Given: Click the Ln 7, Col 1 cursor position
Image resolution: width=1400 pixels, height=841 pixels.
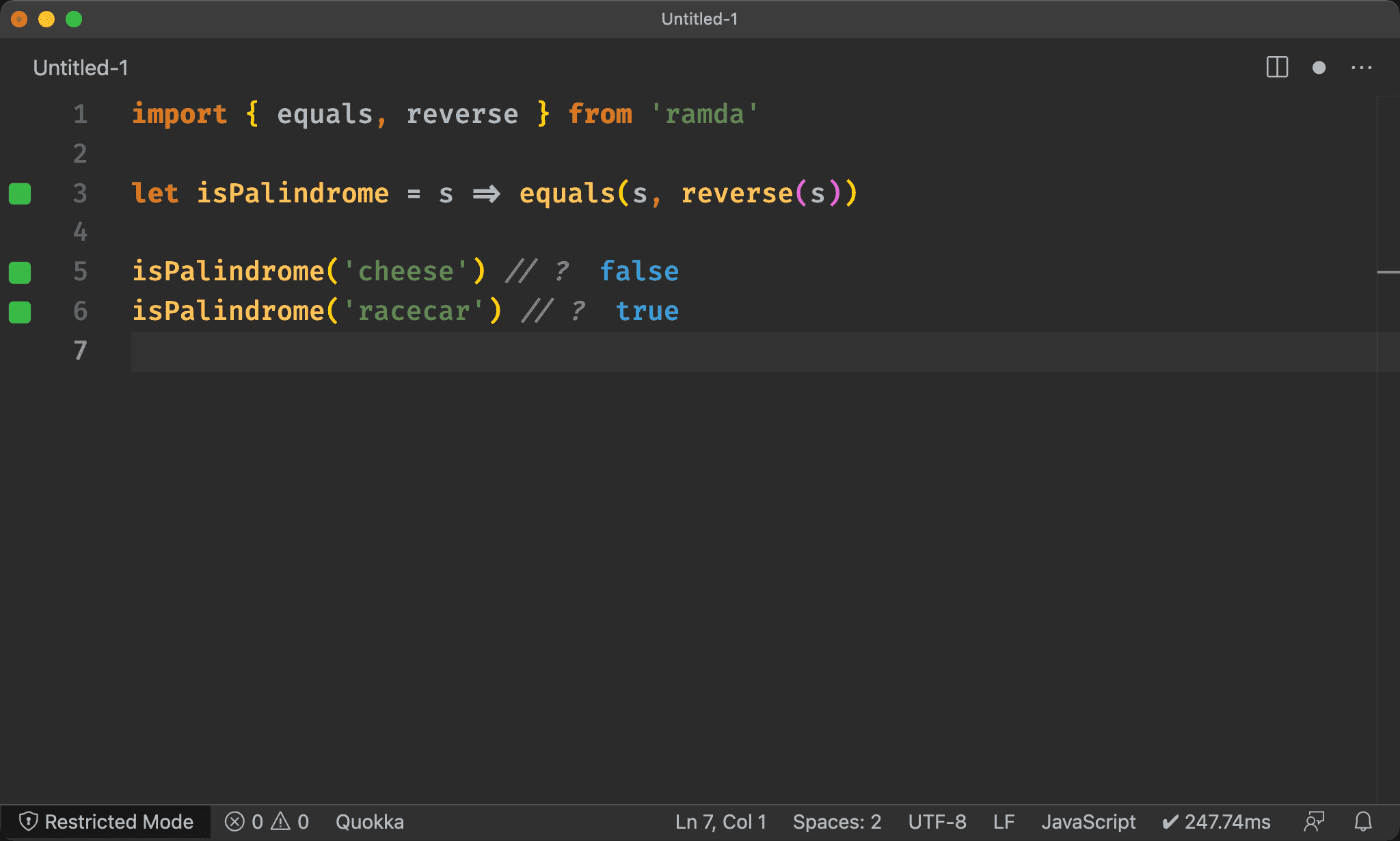Looking at the screenshot, I should click(x=721, y=822).
